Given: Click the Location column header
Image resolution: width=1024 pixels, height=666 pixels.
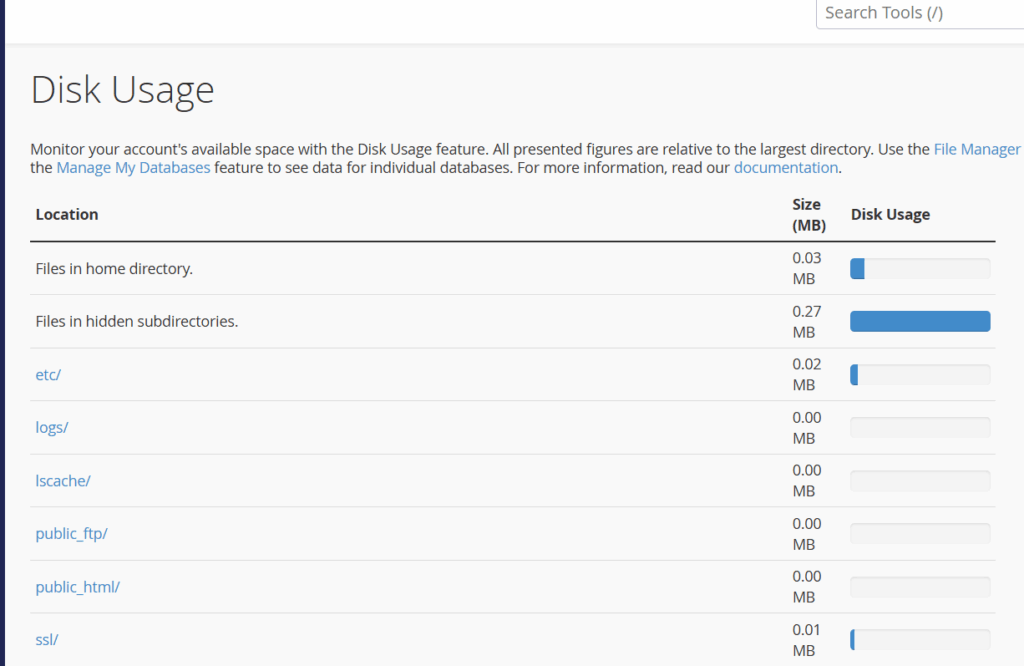Looking at the screenshot, I should click(67, 214).
